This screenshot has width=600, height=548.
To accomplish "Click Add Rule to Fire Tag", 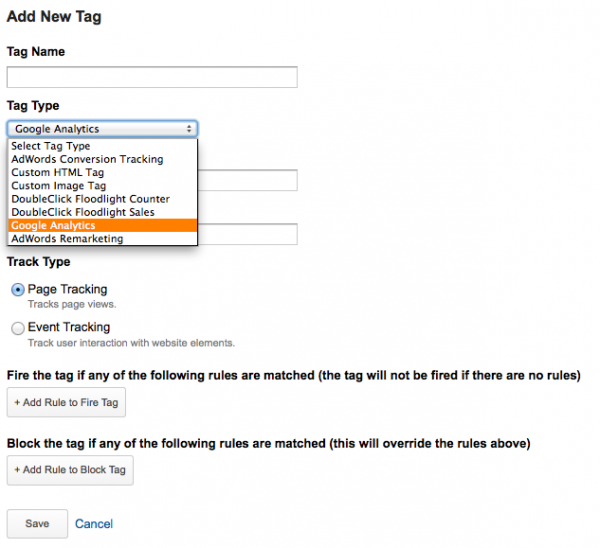I will (66, 402).
